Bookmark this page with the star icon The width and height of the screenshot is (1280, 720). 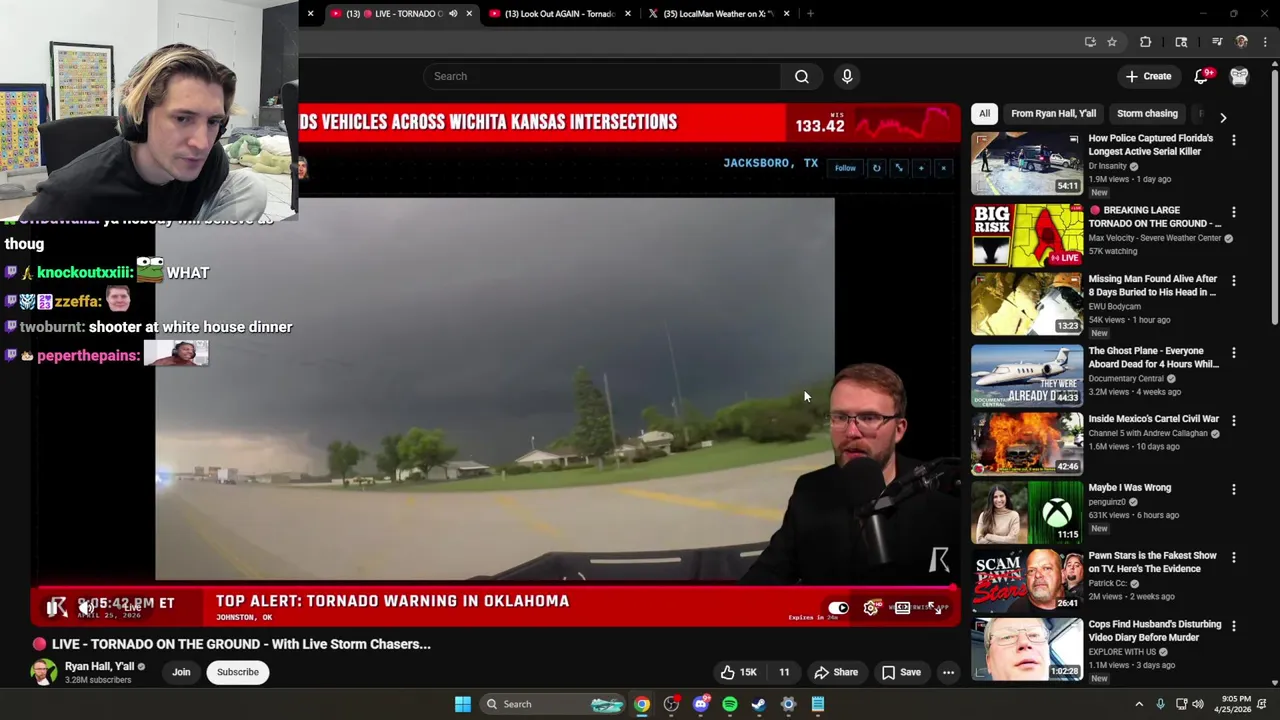1111,42
